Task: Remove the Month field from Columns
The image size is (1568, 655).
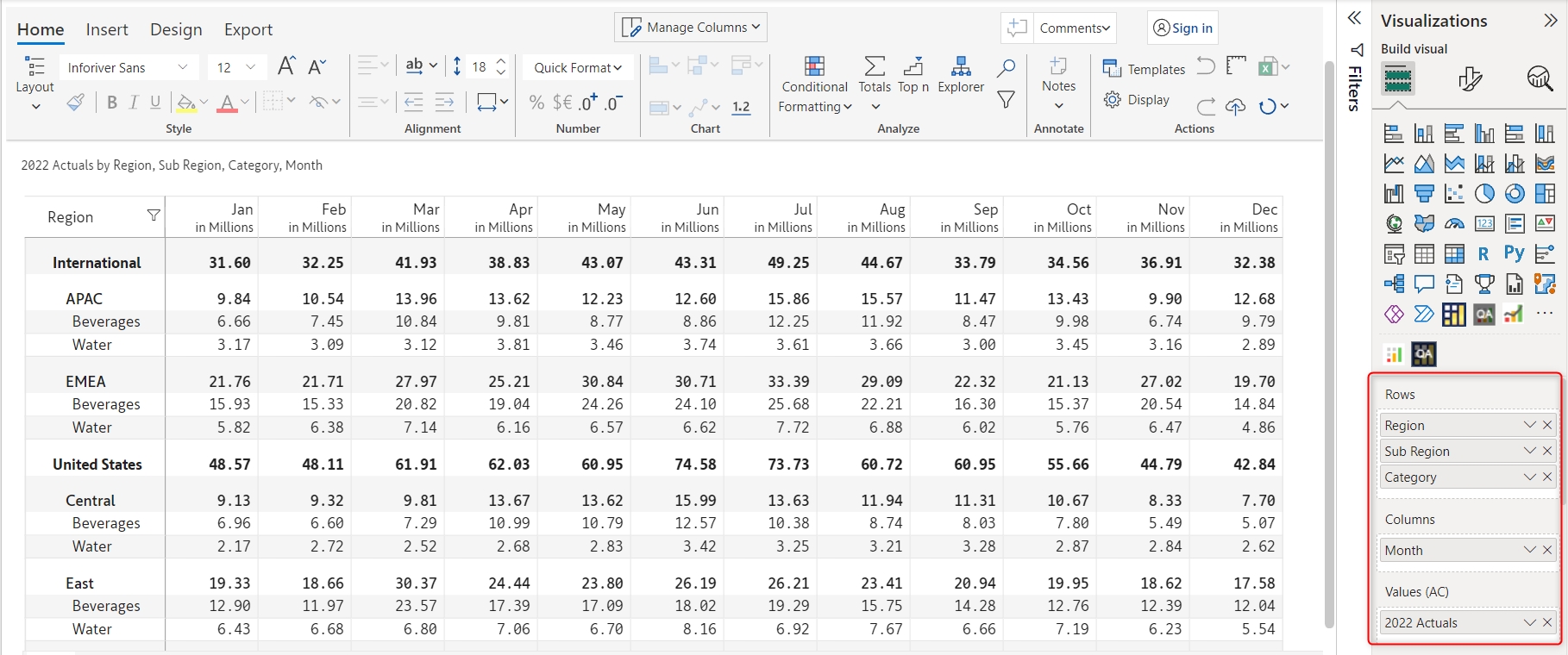Action: pyautogui.click(x=1547, y=550)
